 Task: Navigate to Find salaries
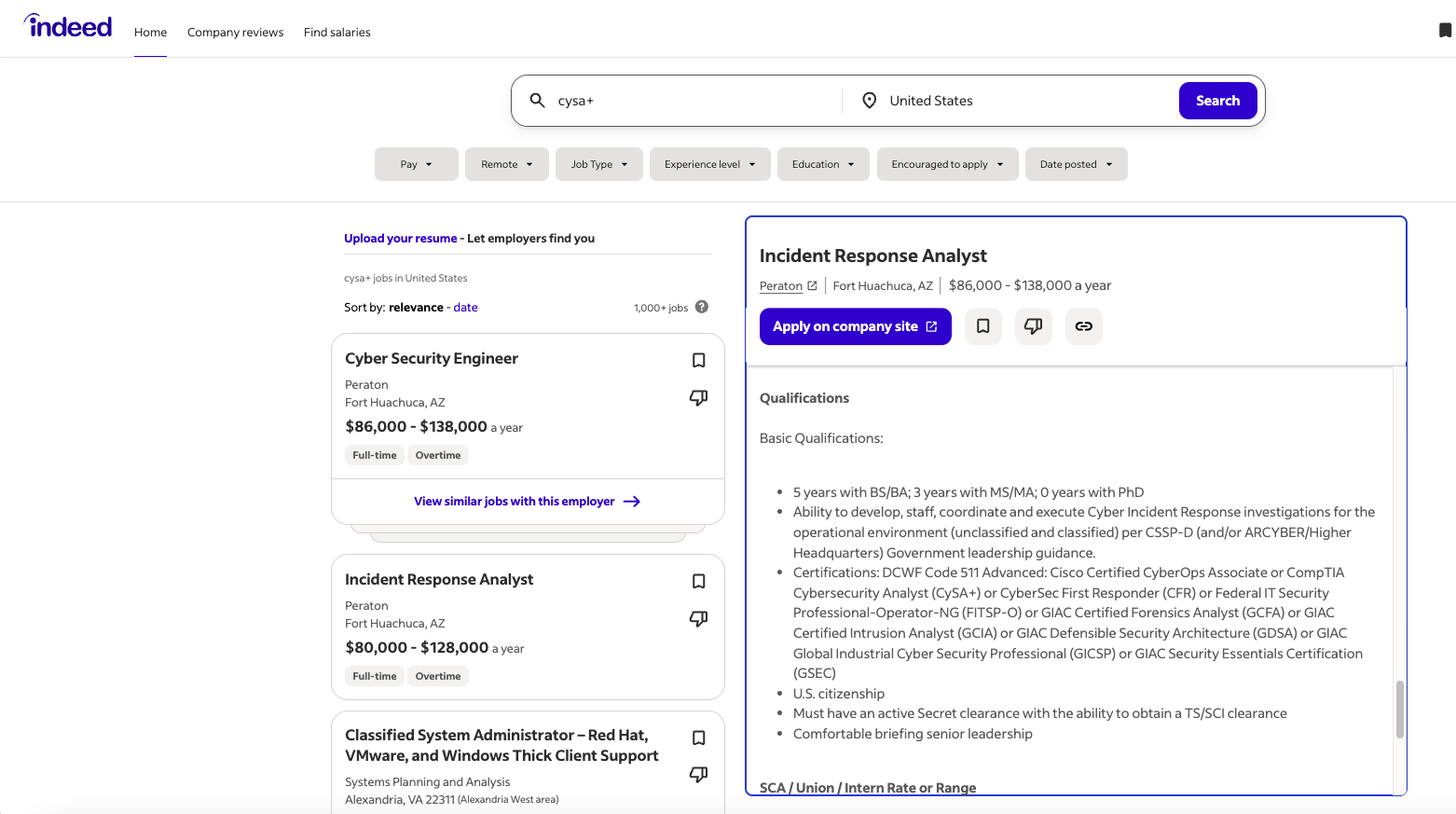pyautogui.click(x=337, y=33)
